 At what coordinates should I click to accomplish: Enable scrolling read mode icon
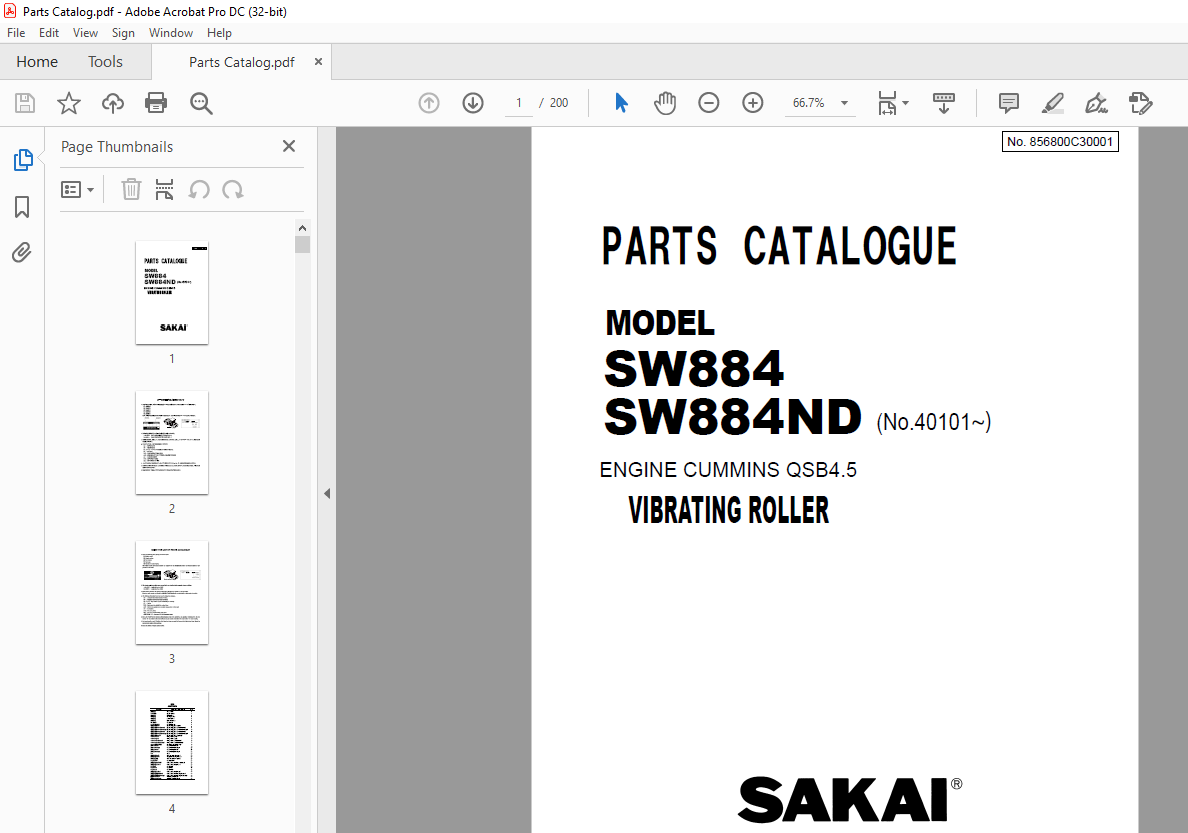coord(943,103)
